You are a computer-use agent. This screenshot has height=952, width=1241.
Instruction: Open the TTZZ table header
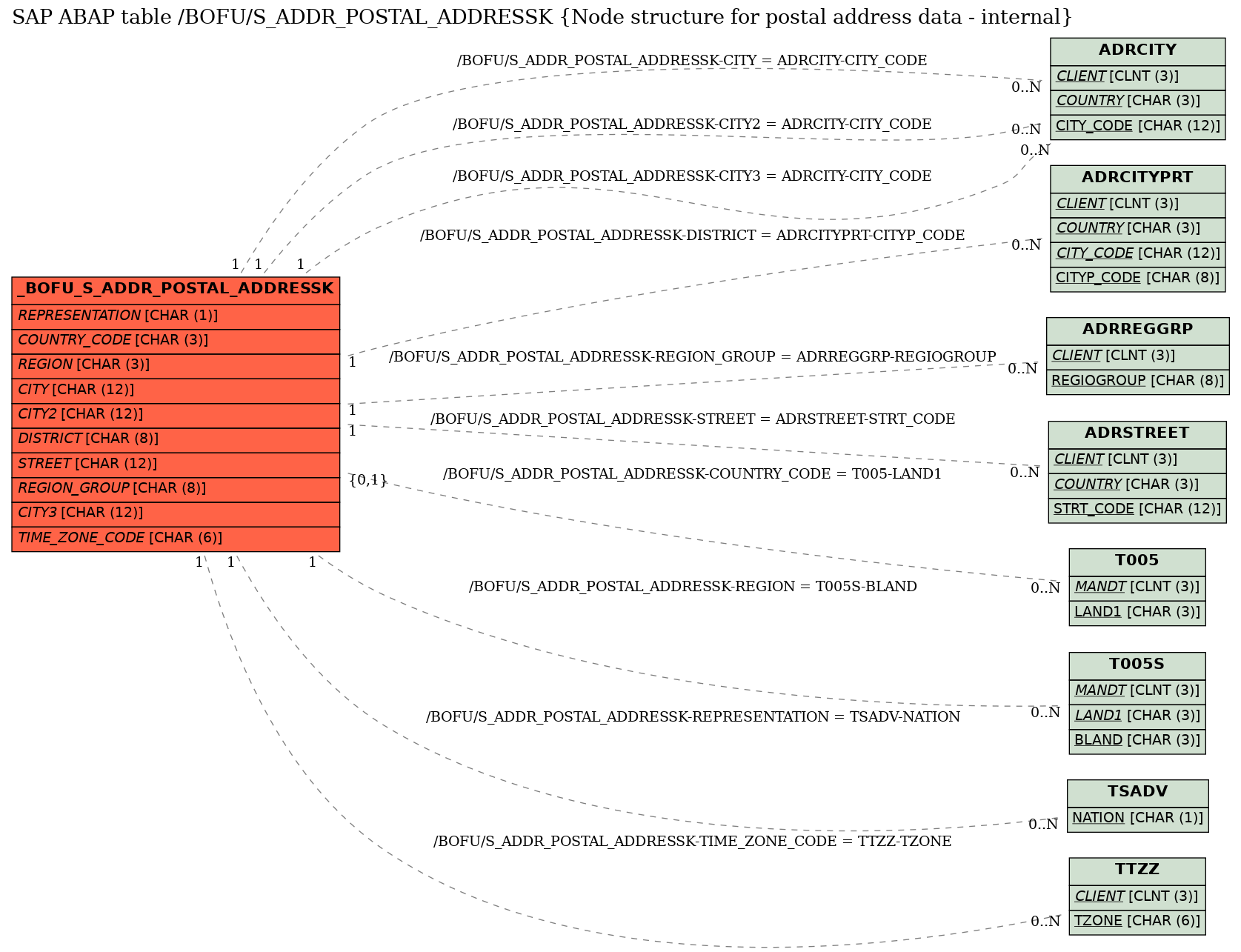pos(1137,871)
